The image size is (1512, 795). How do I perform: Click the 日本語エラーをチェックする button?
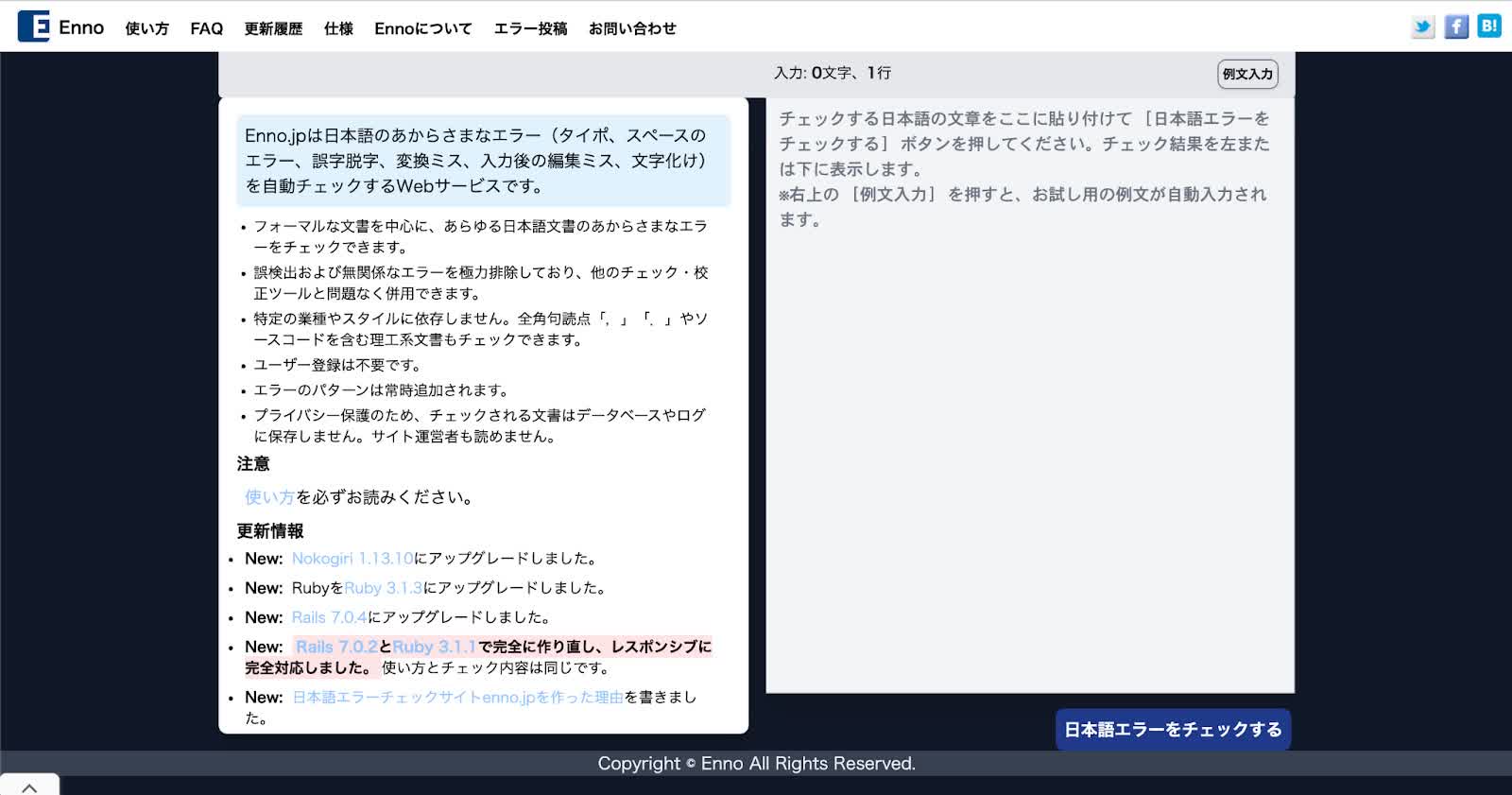point(1173,730)
